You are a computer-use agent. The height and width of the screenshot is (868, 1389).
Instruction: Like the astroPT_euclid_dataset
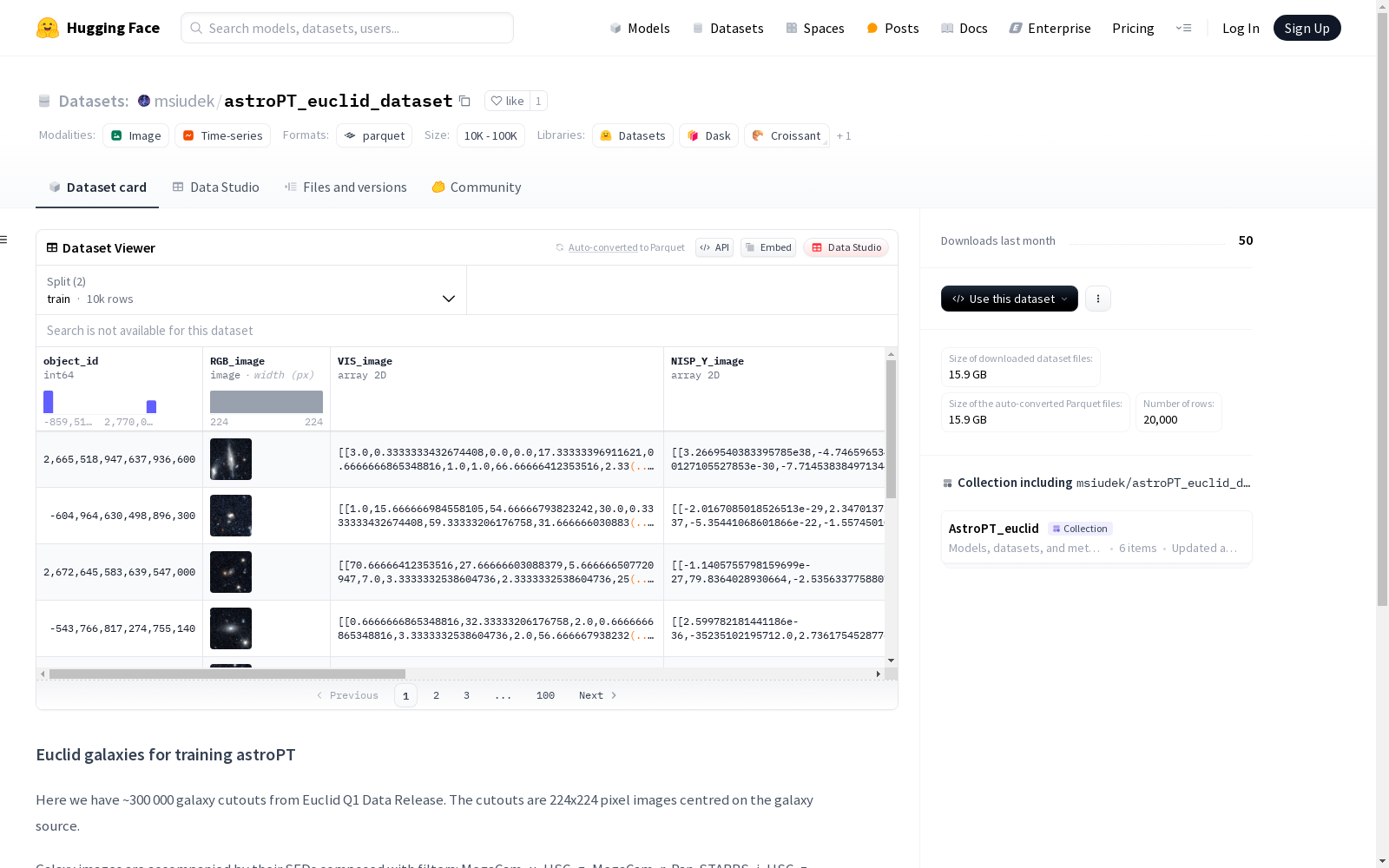508,101
